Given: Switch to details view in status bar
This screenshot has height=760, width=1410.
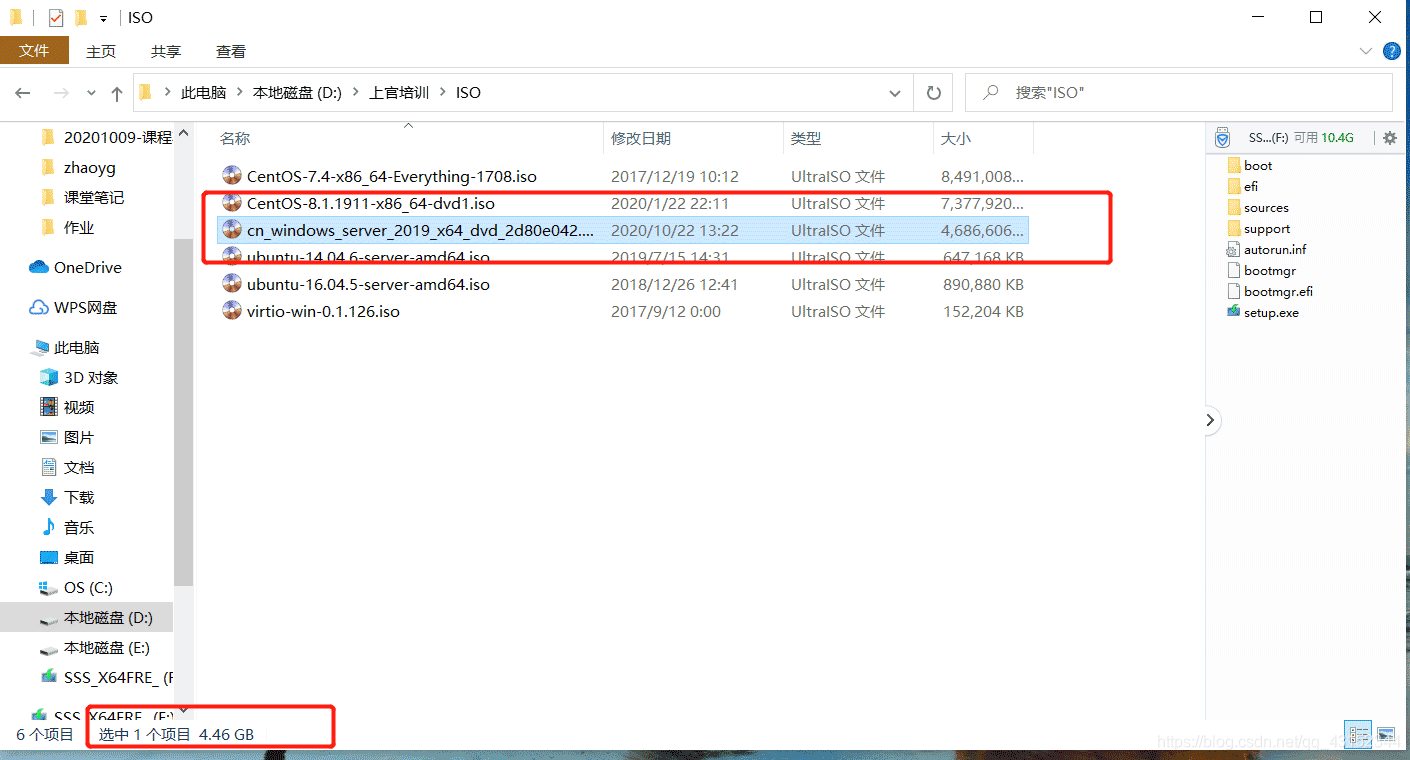Looking at the screenshot, I should (x=1358, y=735).
